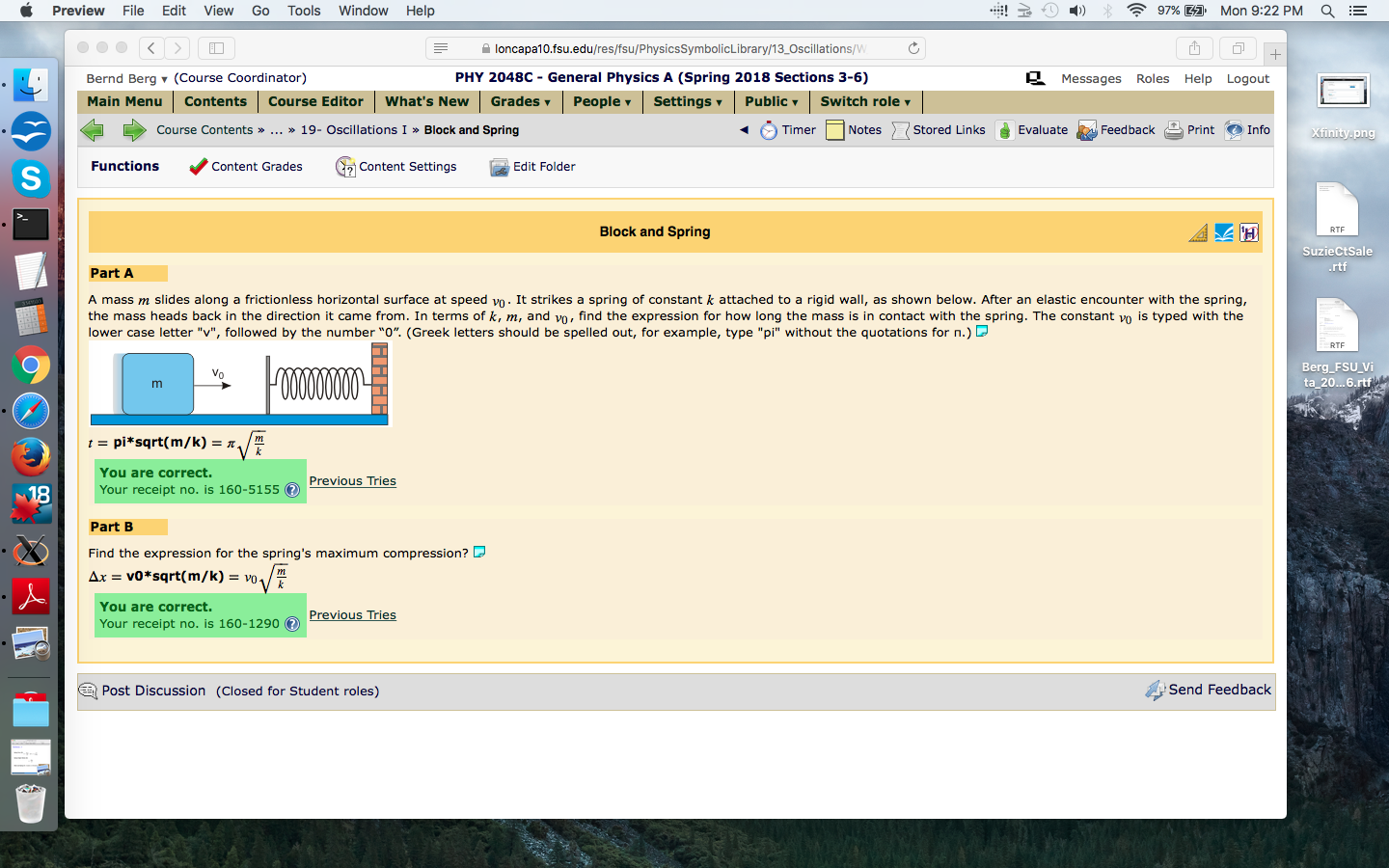Open the Bernd Berg user dropdown
Image resolution: width=1389 pixels, height=868 pixels.
point(126,79)
